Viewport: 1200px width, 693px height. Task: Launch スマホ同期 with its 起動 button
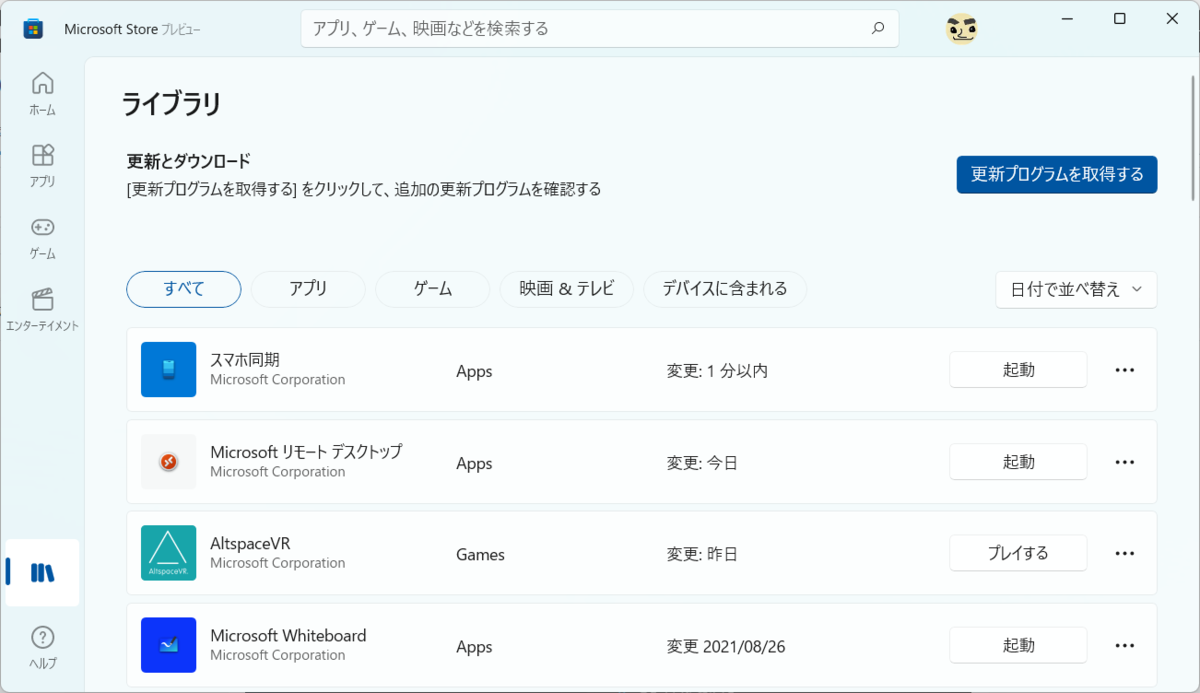tap(1018, 370)
